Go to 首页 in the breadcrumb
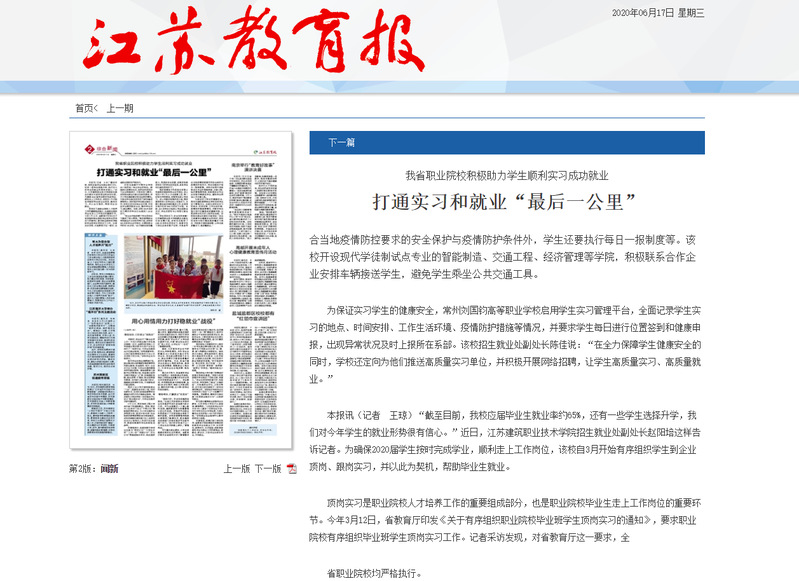This screenshot has width=799, height=581. (85, 108)
